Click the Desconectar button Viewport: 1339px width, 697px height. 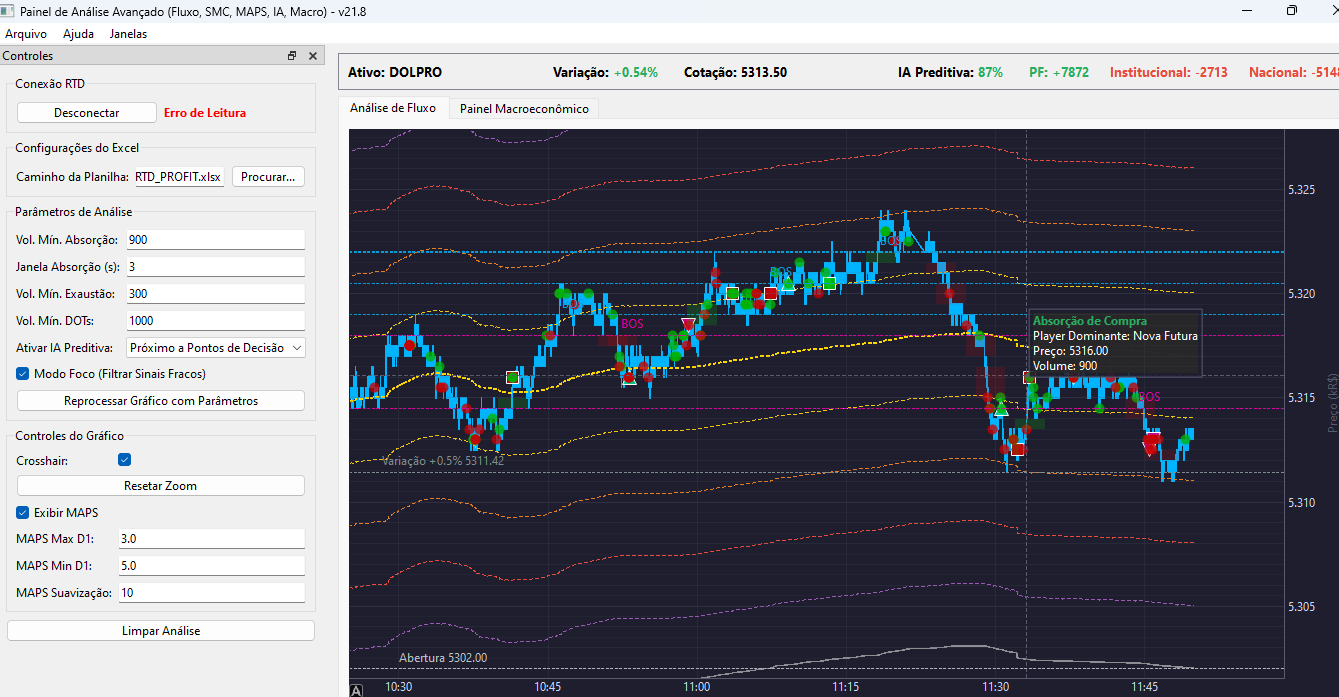click(87, 113)
